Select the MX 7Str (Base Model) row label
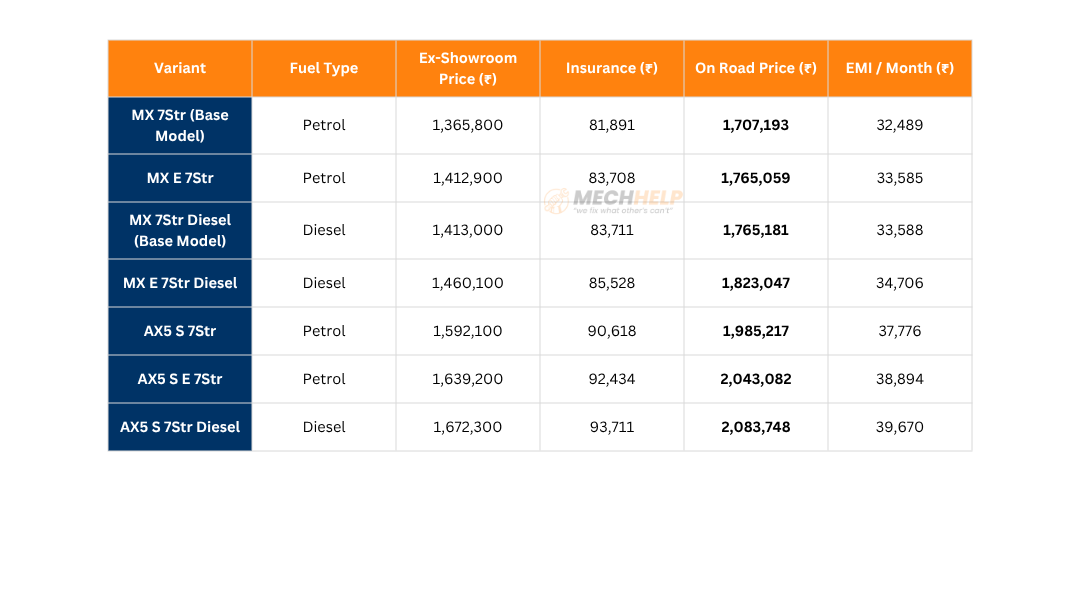 [180, 125]
